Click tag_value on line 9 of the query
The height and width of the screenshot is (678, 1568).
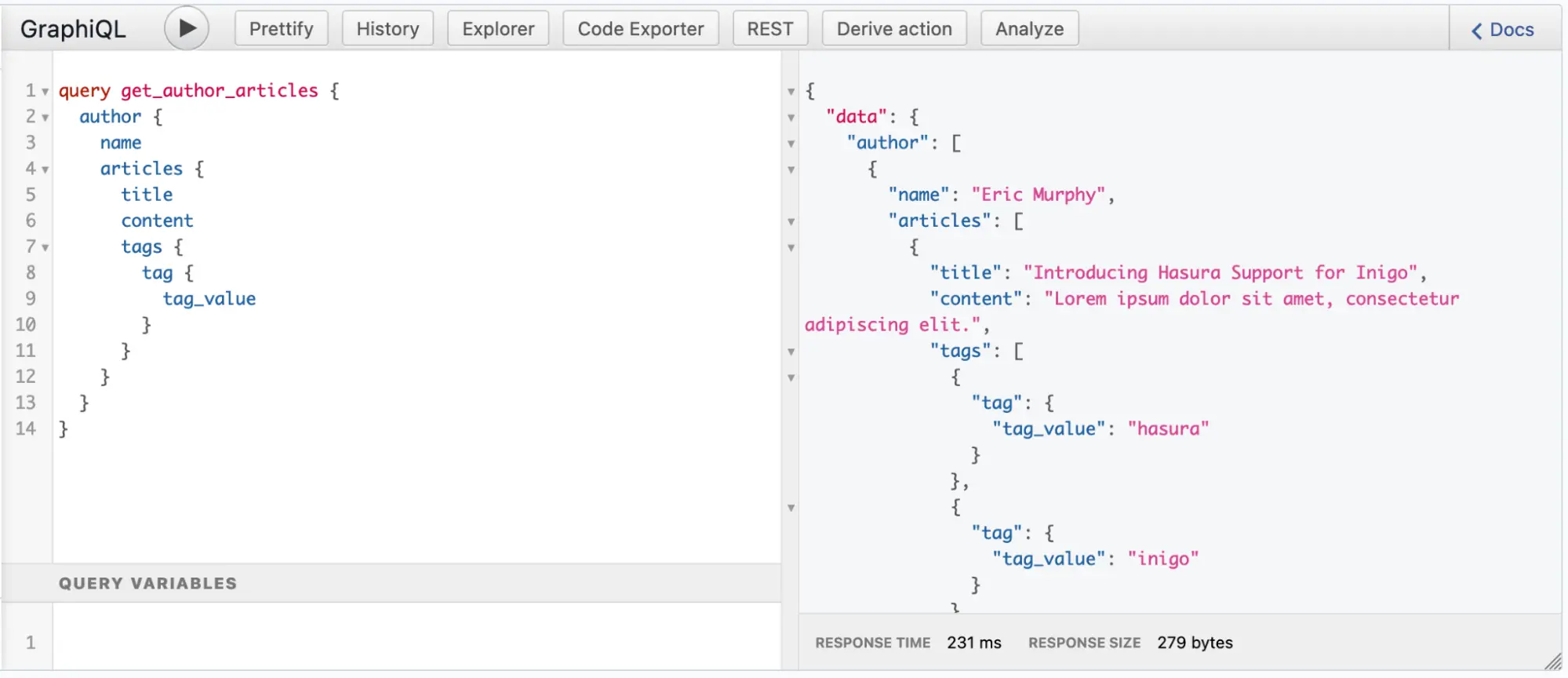pos(209,299)
